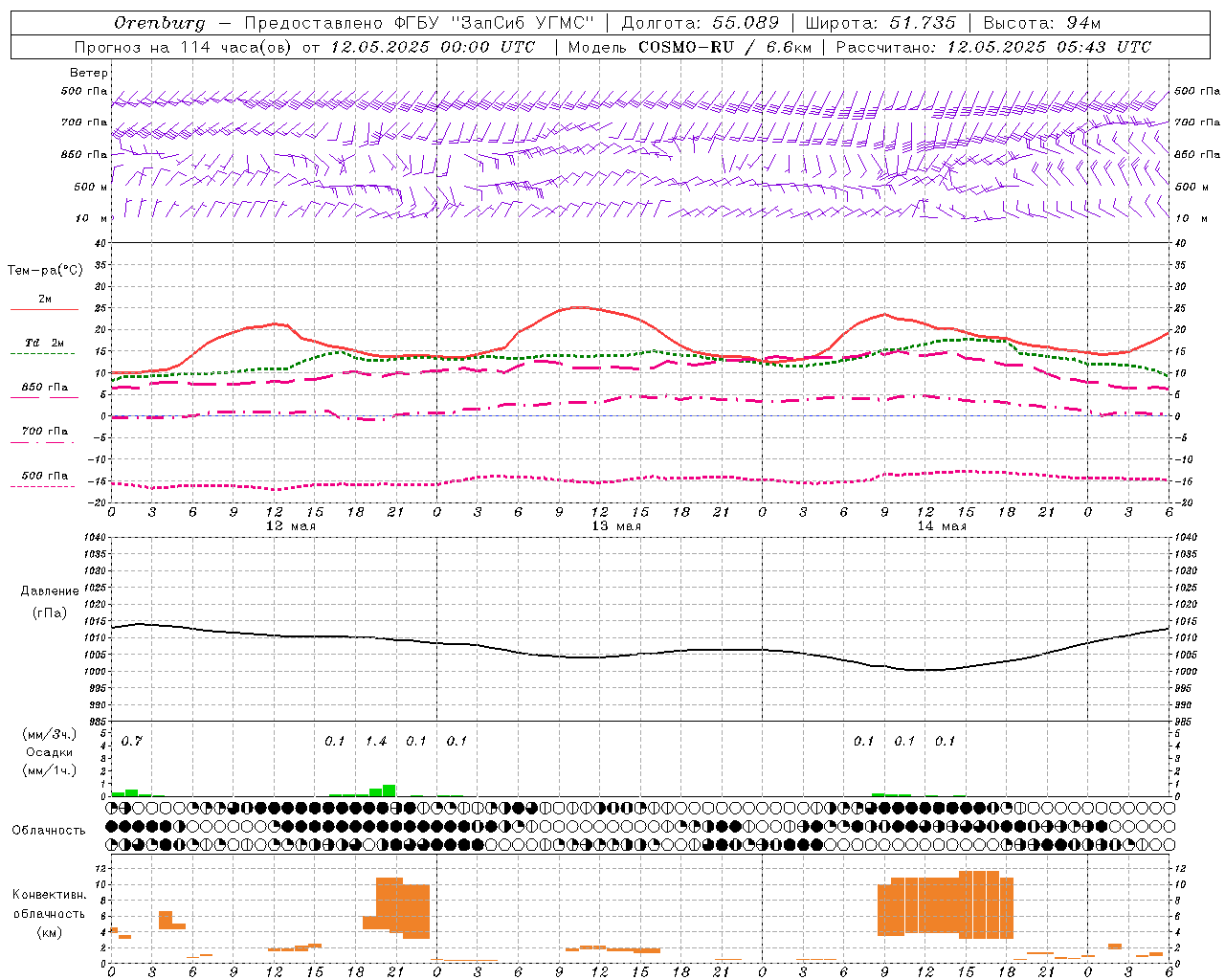Click the 'Тем-ра(°C)' temperature label
1225x980 pixels.
point(45,271)
